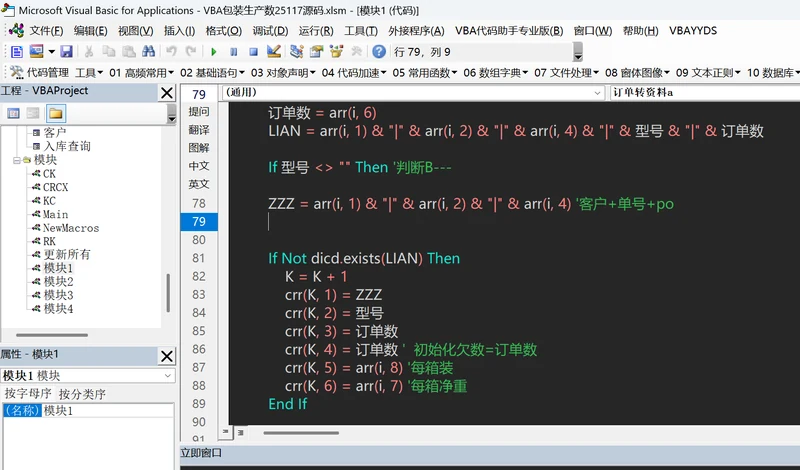Open the 订单转资料a procedure combo box

click(x=705, y=92)
